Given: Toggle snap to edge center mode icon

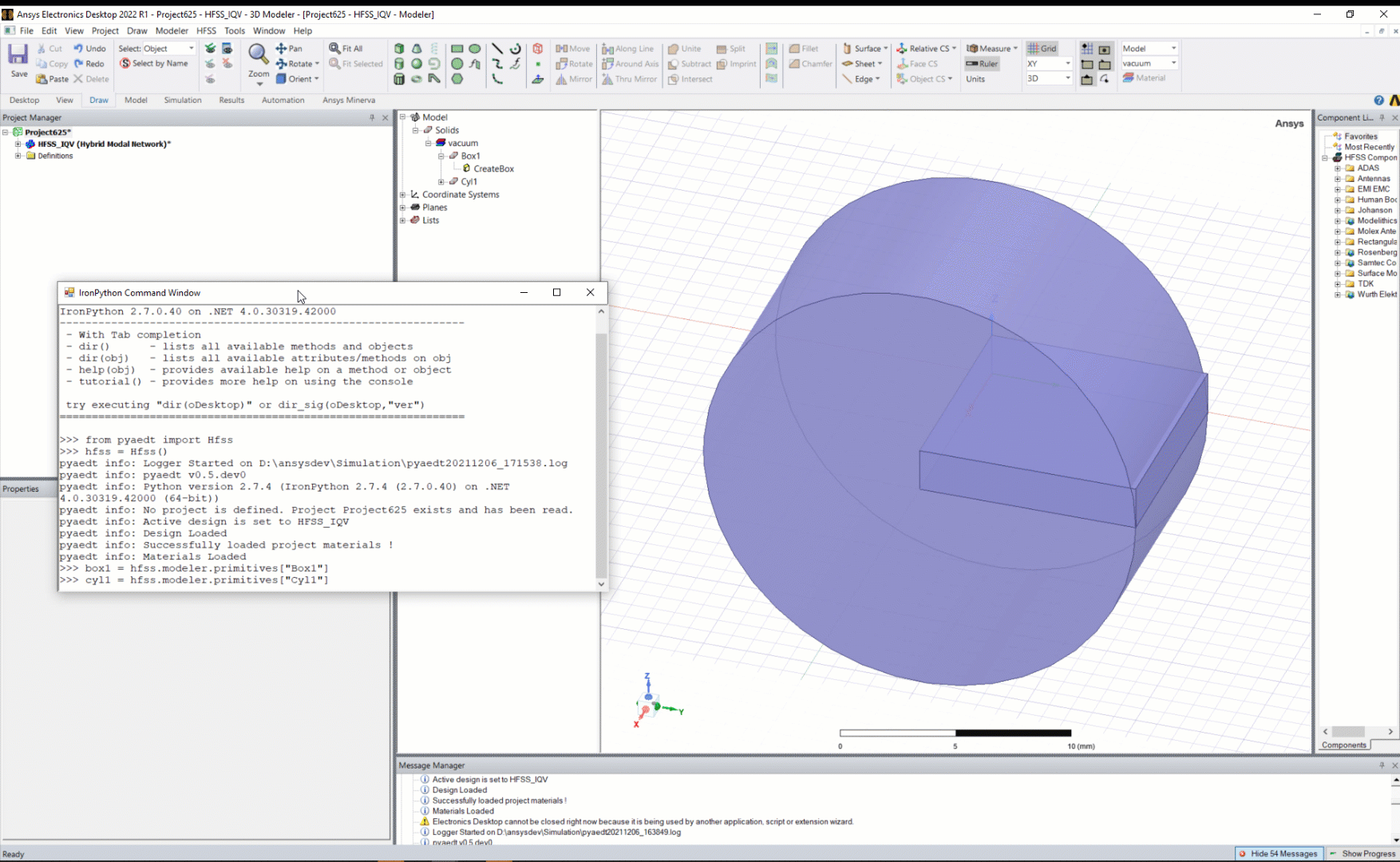Looking at the screenshot, I should (1087, 79).
